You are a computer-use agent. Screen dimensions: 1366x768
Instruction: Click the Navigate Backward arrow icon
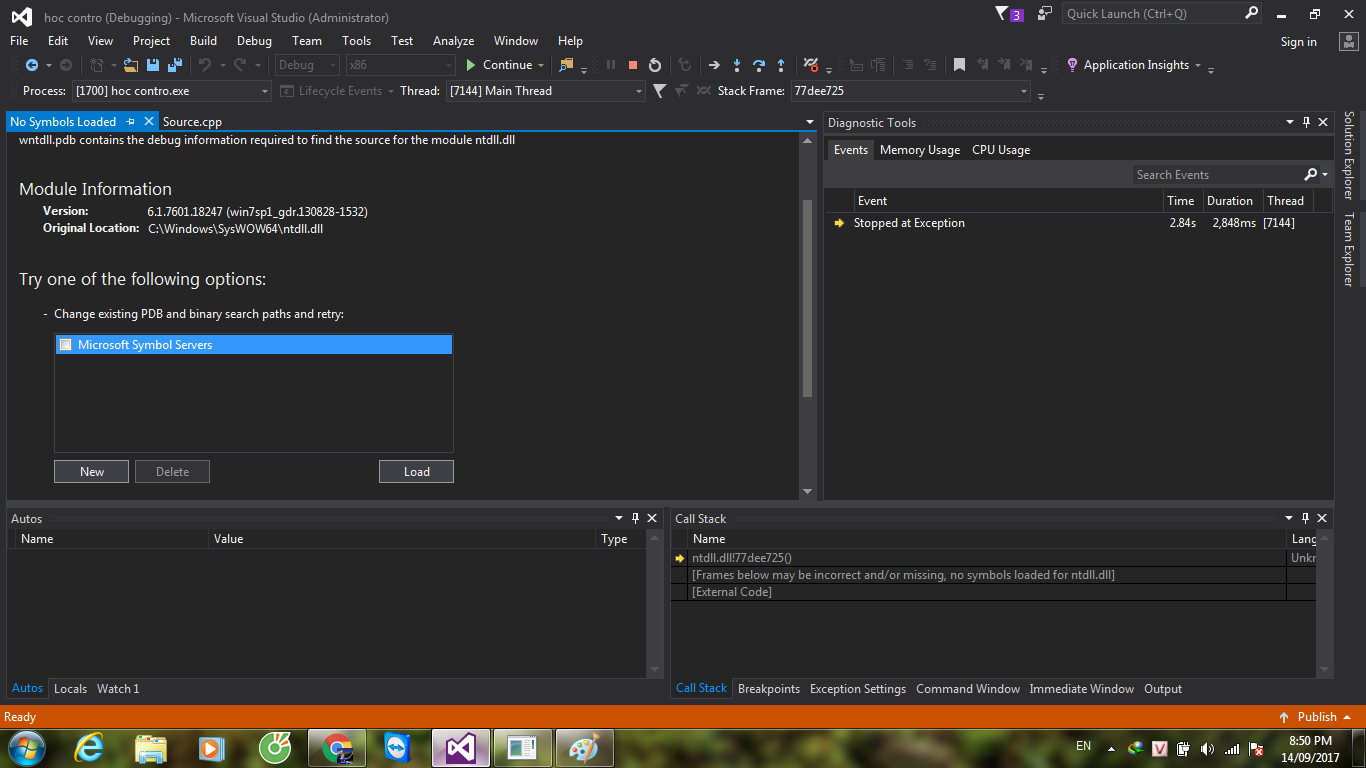[32, 65]
